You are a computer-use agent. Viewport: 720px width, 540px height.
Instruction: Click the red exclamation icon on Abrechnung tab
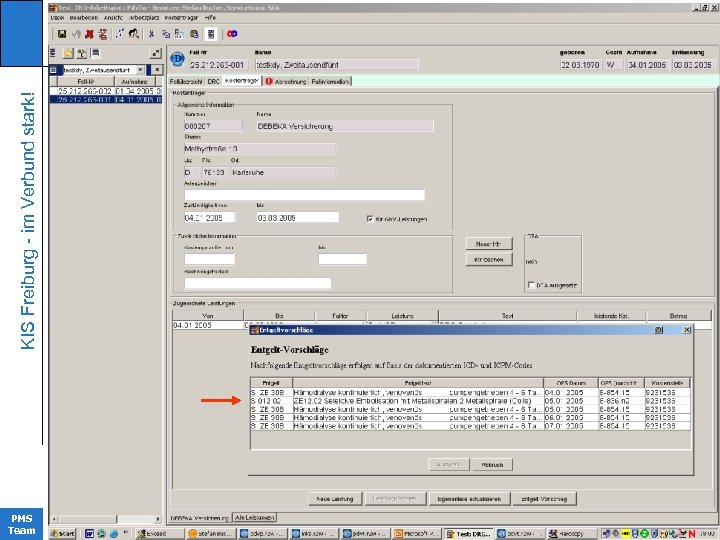[269, 81]
